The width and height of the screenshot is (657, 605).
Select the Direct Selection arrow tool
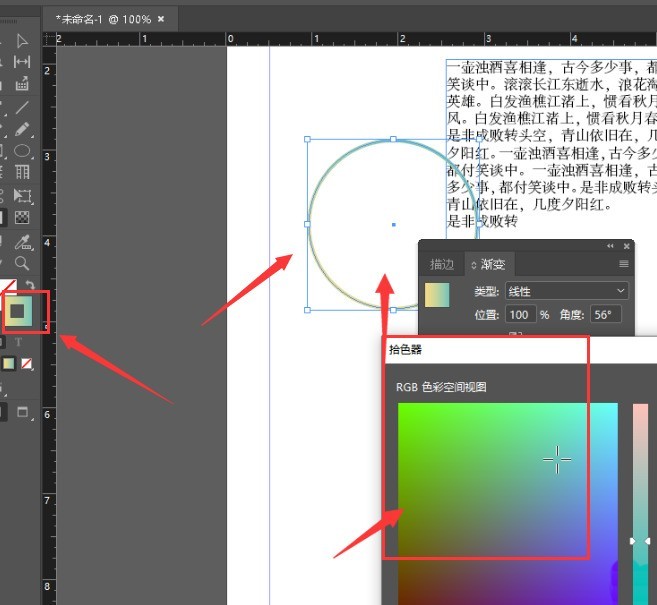click(22, 41)
